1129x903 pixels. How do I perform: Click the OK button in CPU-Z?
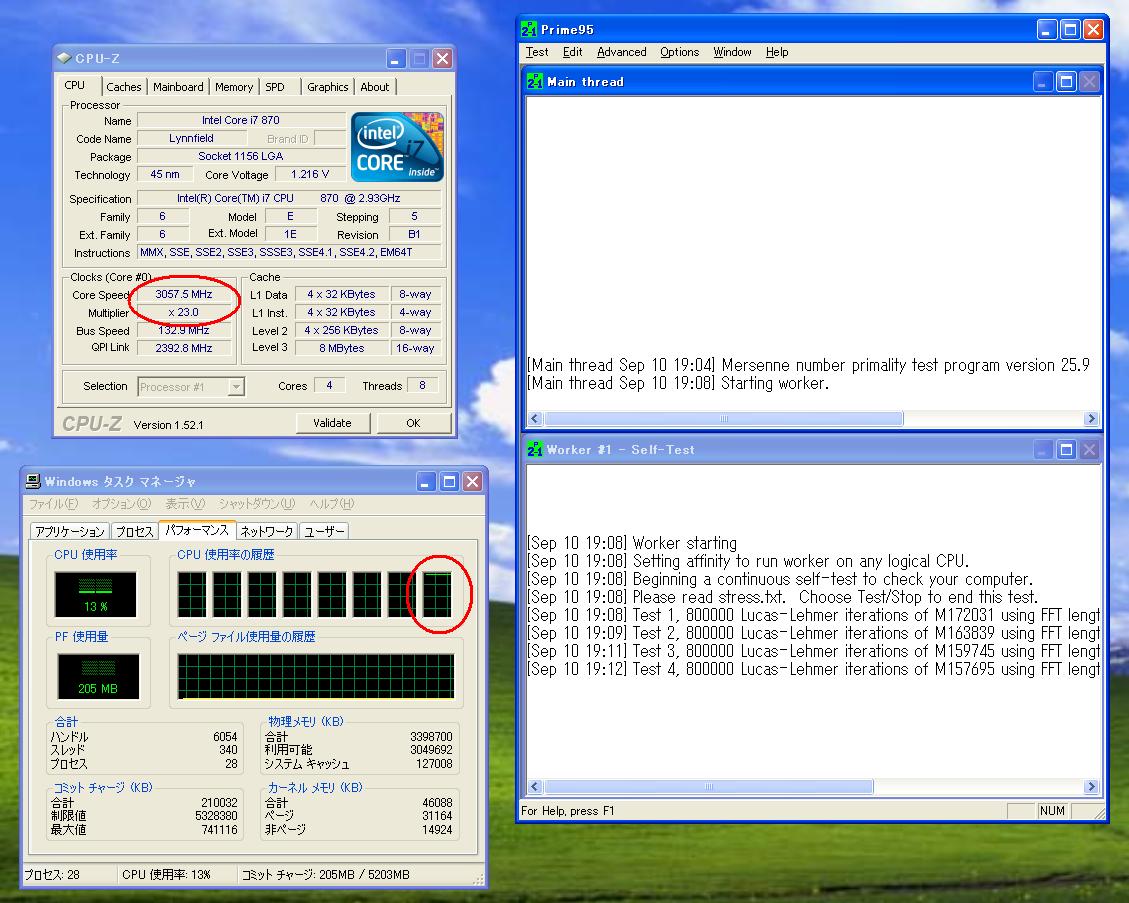click(413, 423)
